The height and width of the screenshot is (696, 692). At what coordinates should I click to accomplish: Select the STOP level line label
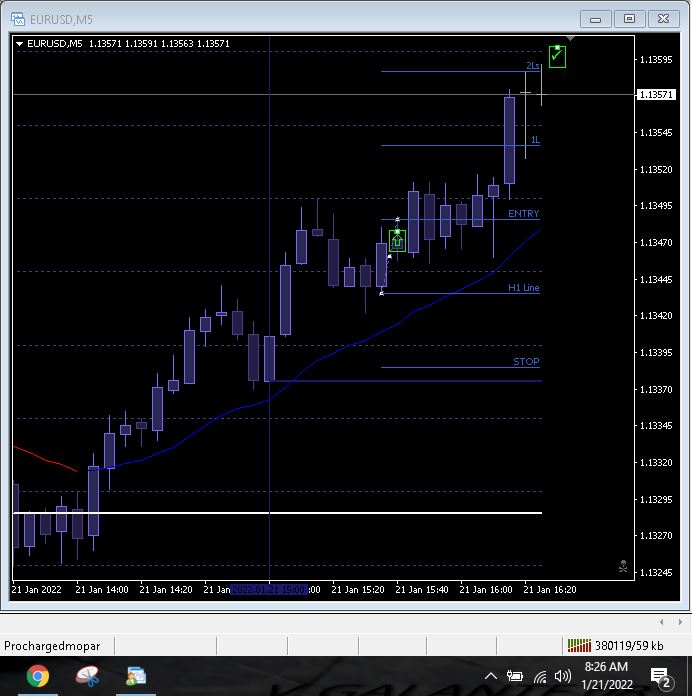point(526,361)
